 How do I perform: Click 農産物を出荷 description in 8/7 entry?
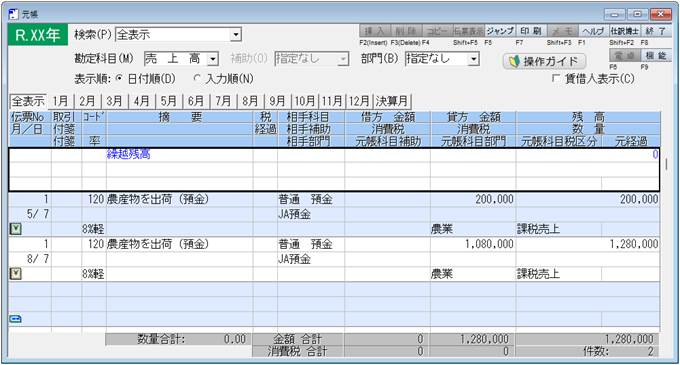[158, 244]
